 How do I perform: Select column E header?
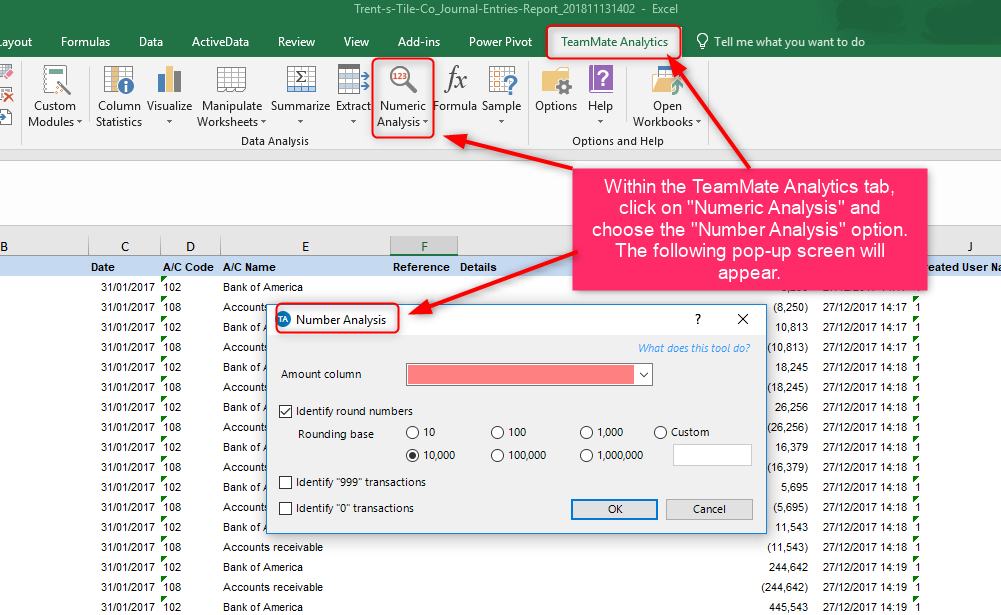tap(305, 247)
